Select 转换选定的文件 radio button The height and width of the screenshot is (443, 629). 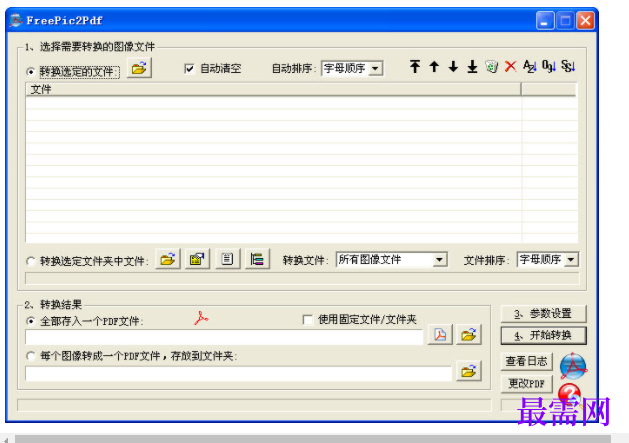click(30, 72)
